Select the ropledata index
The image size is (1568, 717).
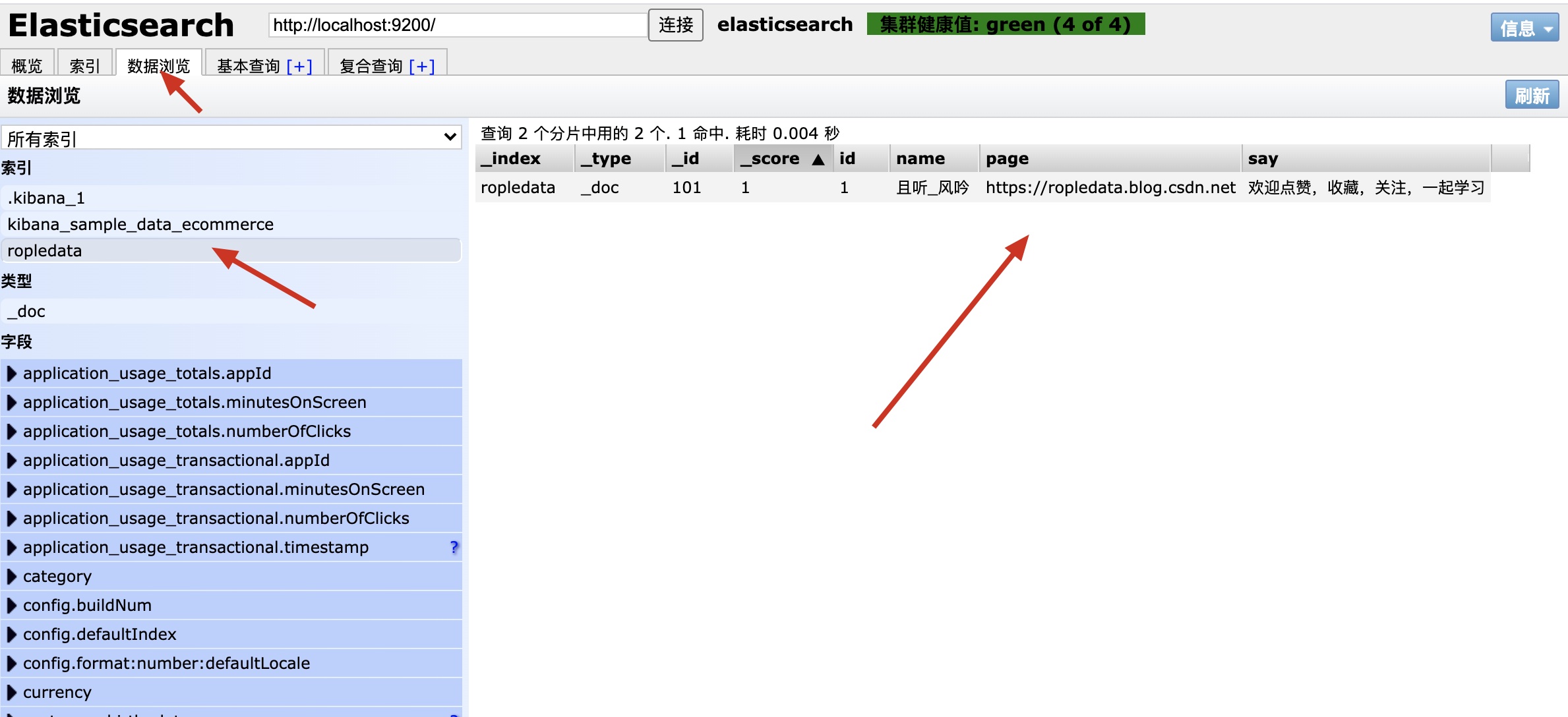pos(231,250)
